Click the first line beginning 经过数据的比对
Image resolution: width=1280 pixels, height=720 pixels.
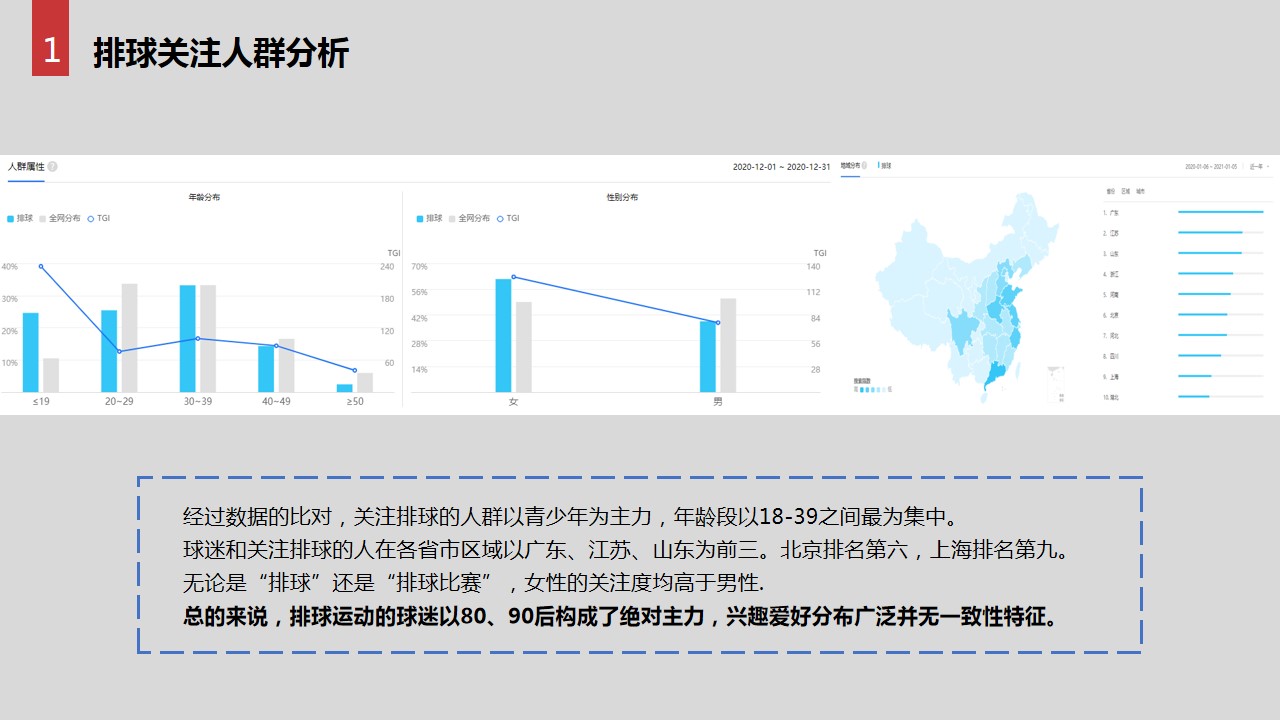click(571, 517)
